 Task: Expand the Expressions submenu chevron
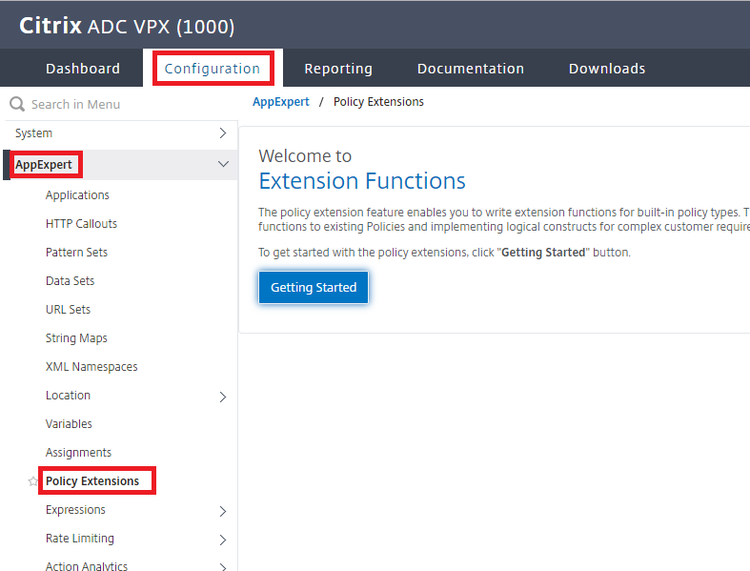(222, 511)
